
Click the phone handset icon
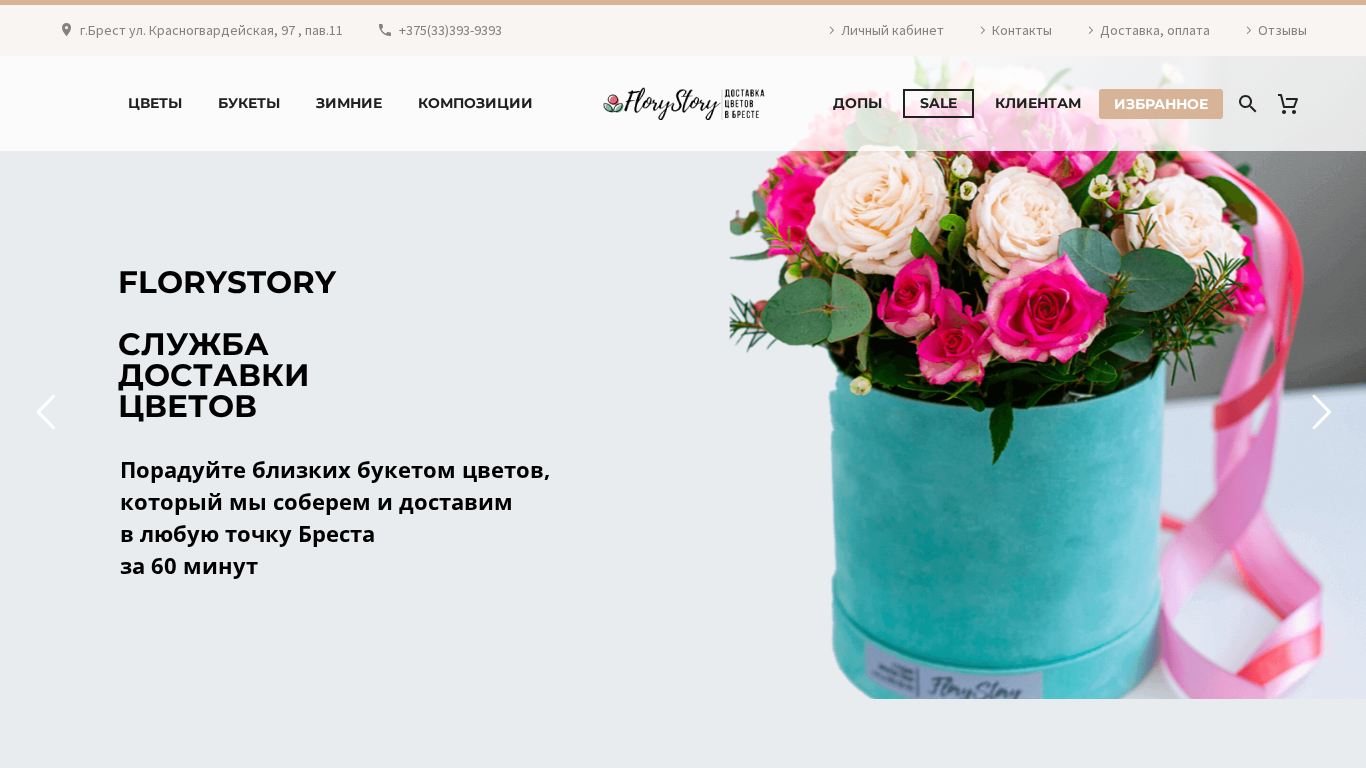pyautogui.click(x=385, y=30)
